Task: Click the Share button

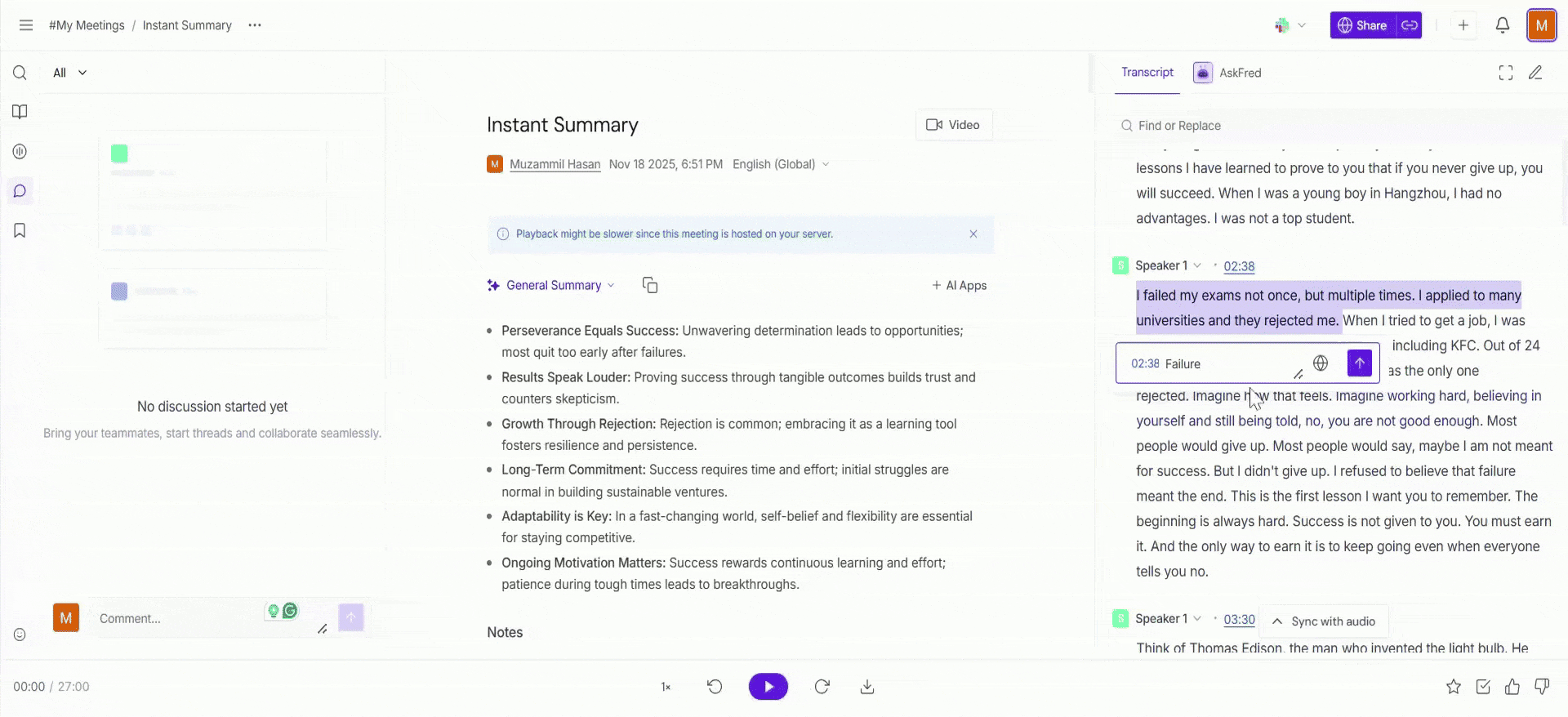Action: click(x=1362, y=25)
